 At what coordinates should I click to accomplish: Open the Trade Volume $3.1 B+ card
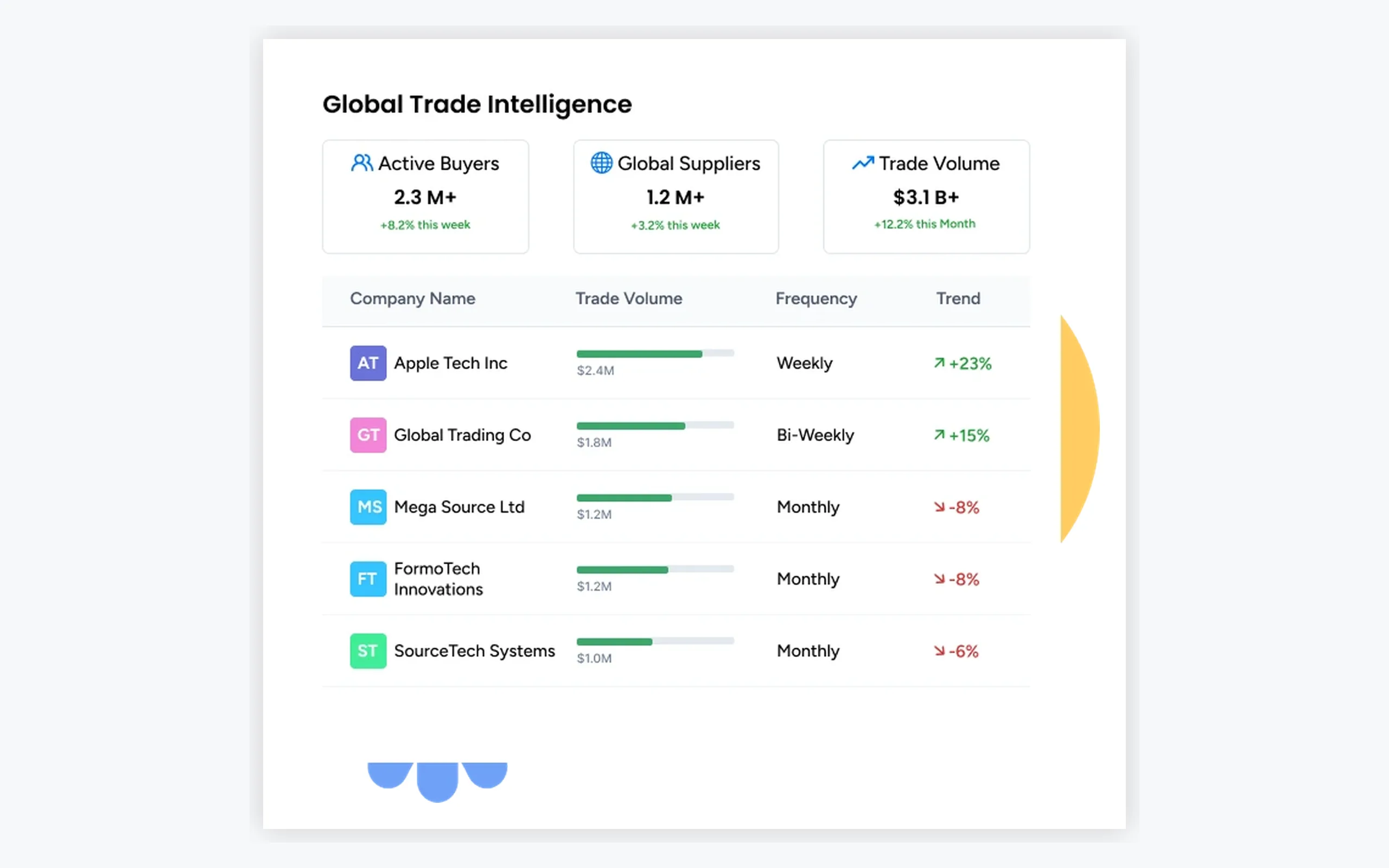tap(926, 196)
